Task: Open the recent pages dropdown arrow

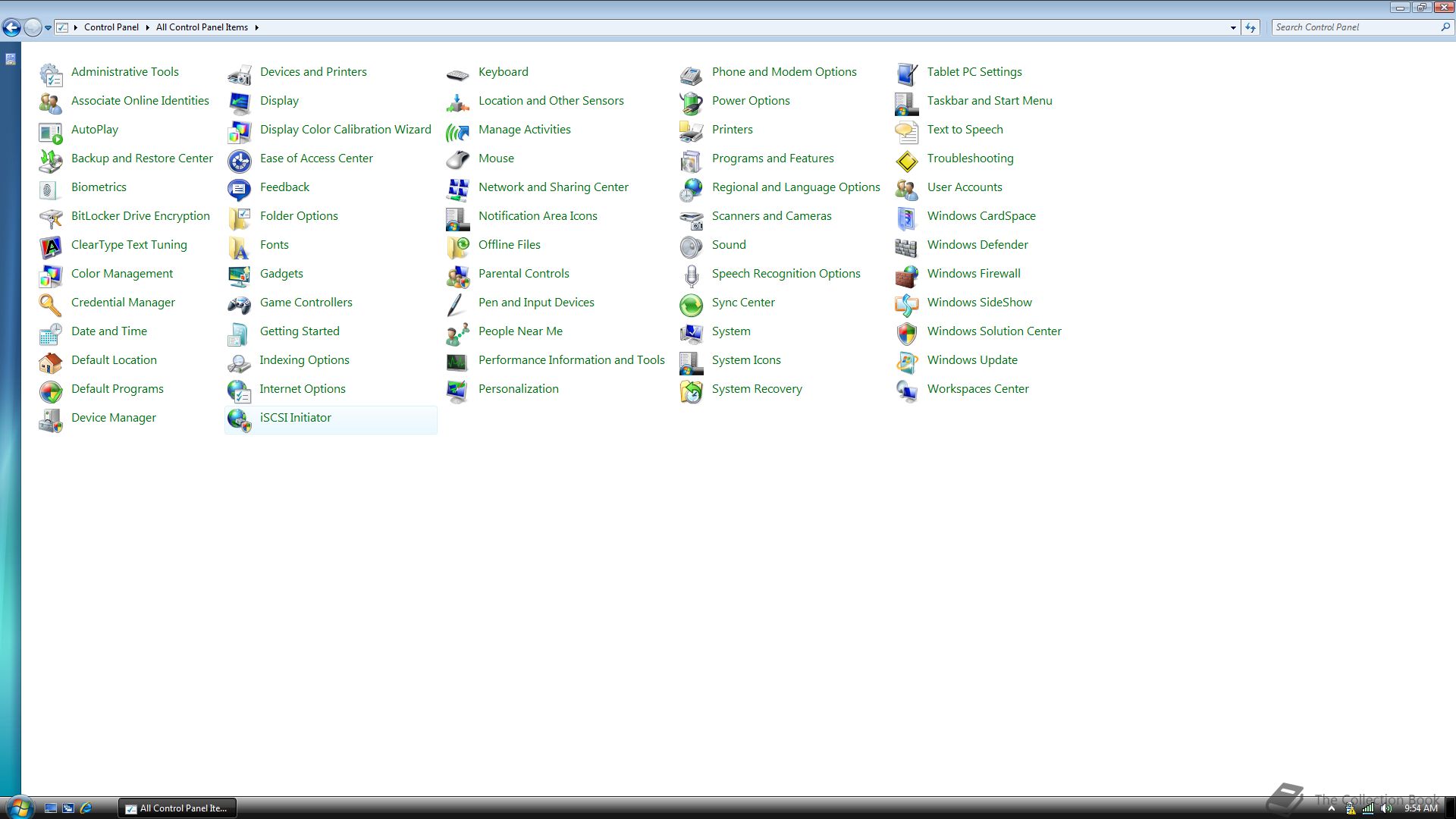Action: point(48,27)
